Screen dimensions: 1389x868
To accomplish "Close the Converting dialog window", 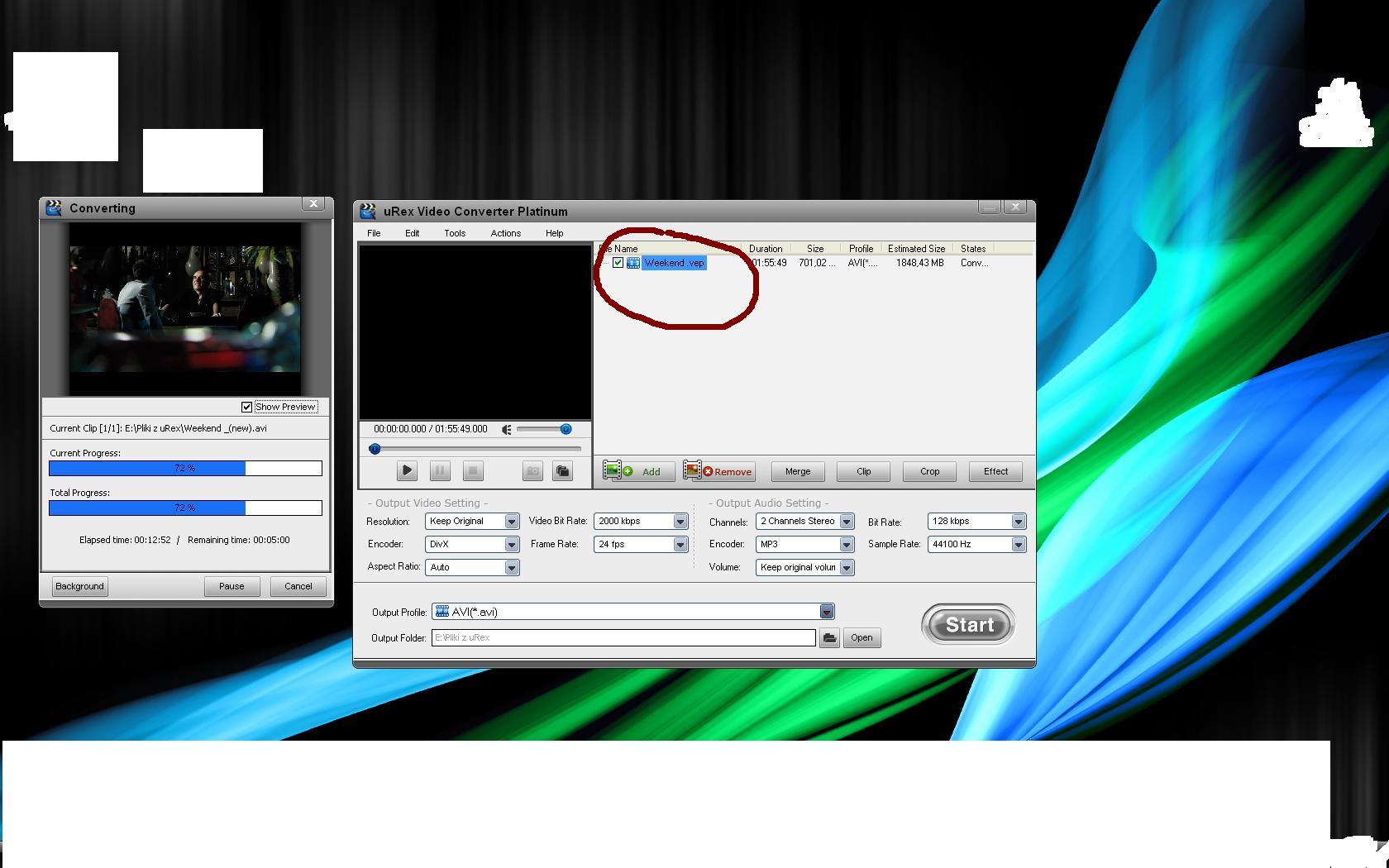I will [x=313, y=203].
